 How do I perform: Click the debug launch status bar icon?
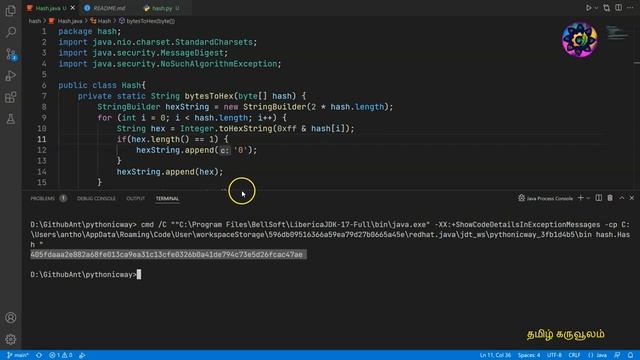(x=82, y=355)
